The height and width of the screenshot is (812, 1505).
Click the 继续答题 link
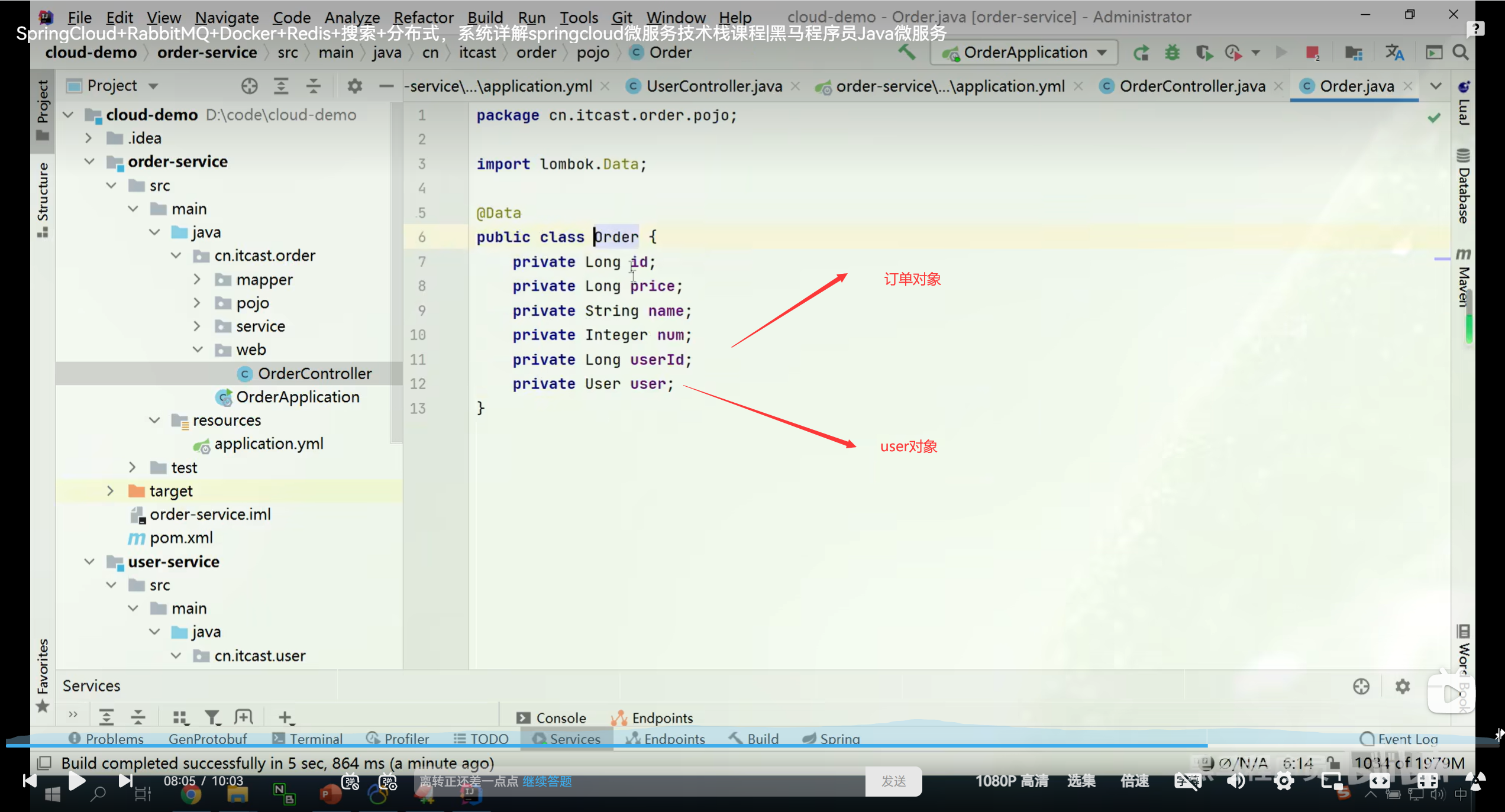tap(547, 781)
